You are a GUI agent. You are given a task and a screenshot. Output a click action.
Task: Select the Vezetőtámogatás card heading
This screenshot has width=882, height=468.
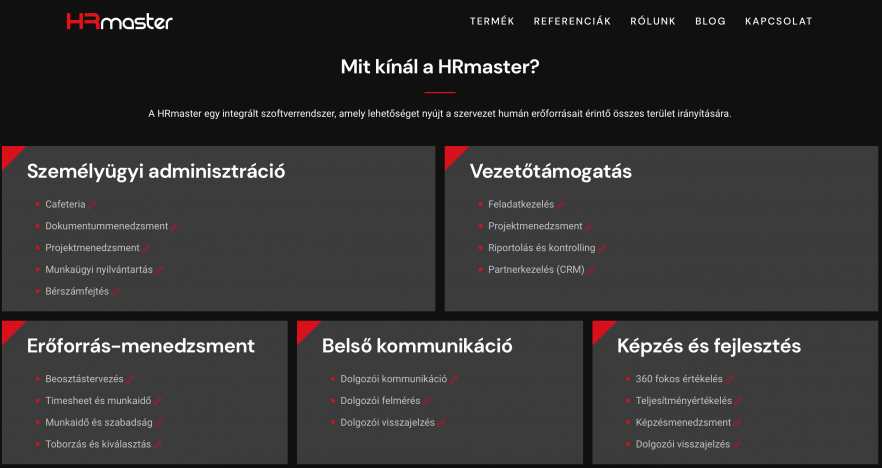pos(551,172)
